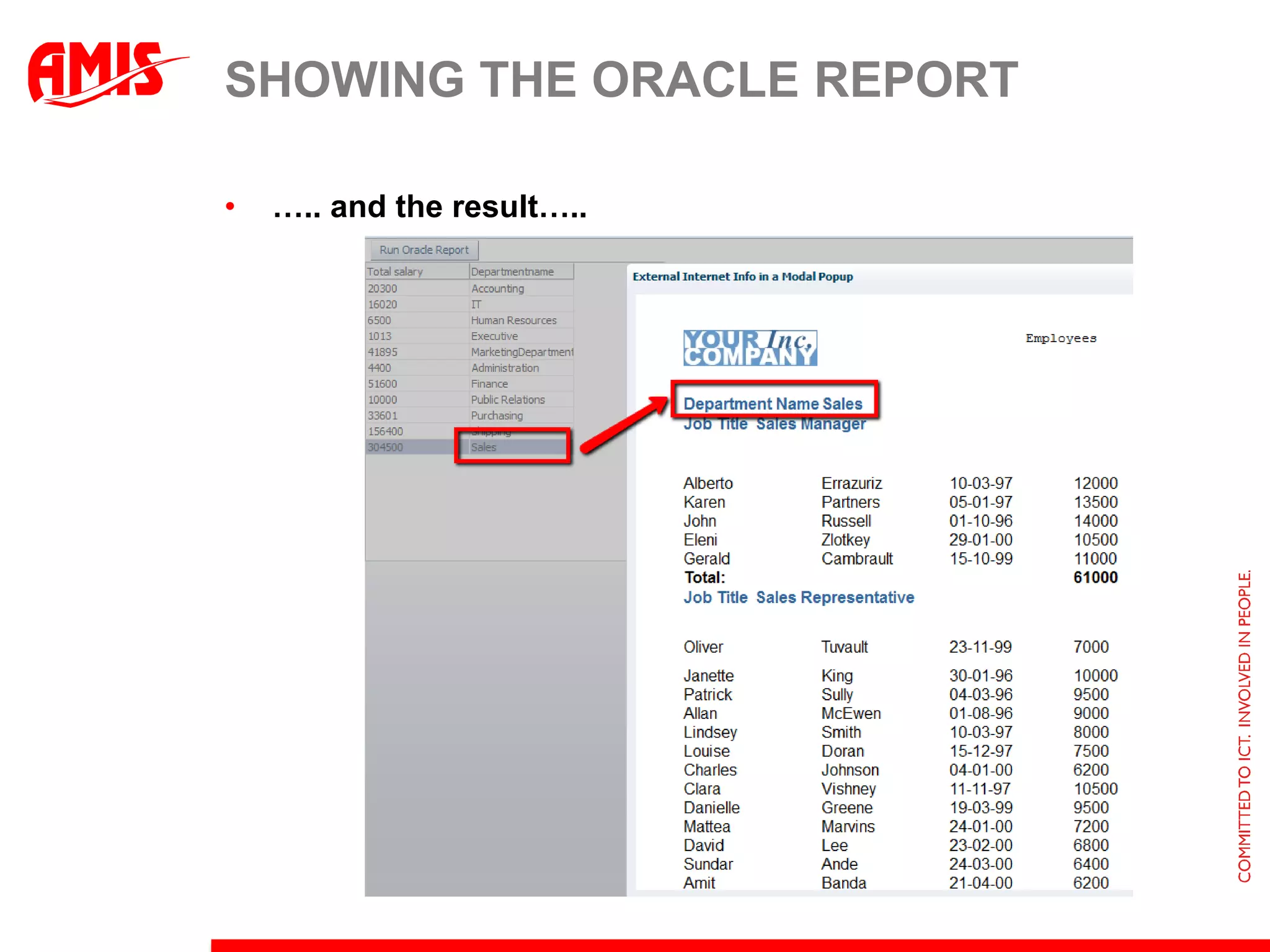Click Job Title Sales Representative heading
1270x952 pixels.
click(x=799, y=597)
